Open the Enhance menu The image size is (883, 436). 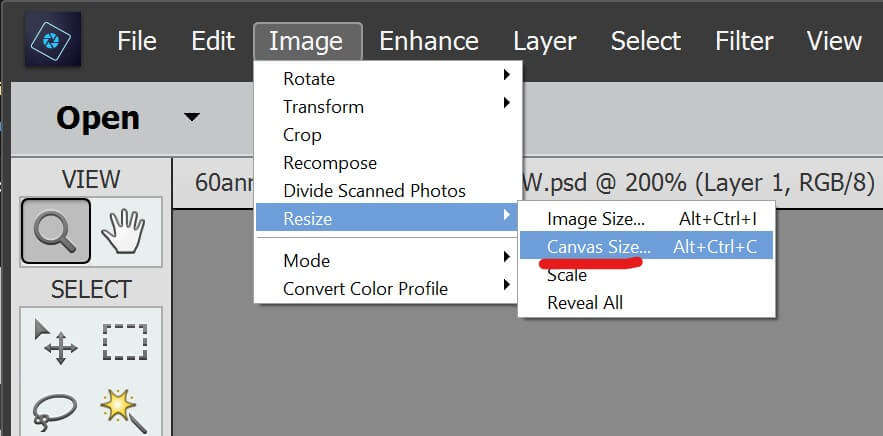[429, 41]
